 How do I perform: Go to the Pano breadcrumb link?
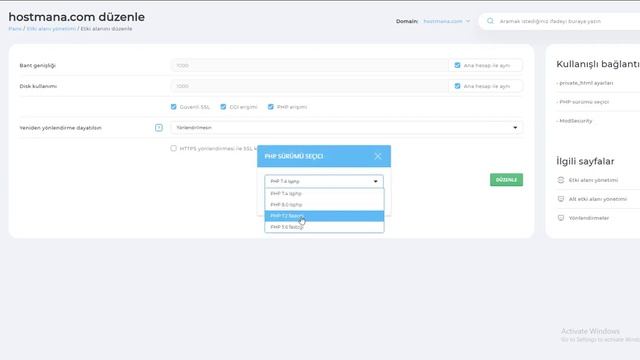coord(15,29)
